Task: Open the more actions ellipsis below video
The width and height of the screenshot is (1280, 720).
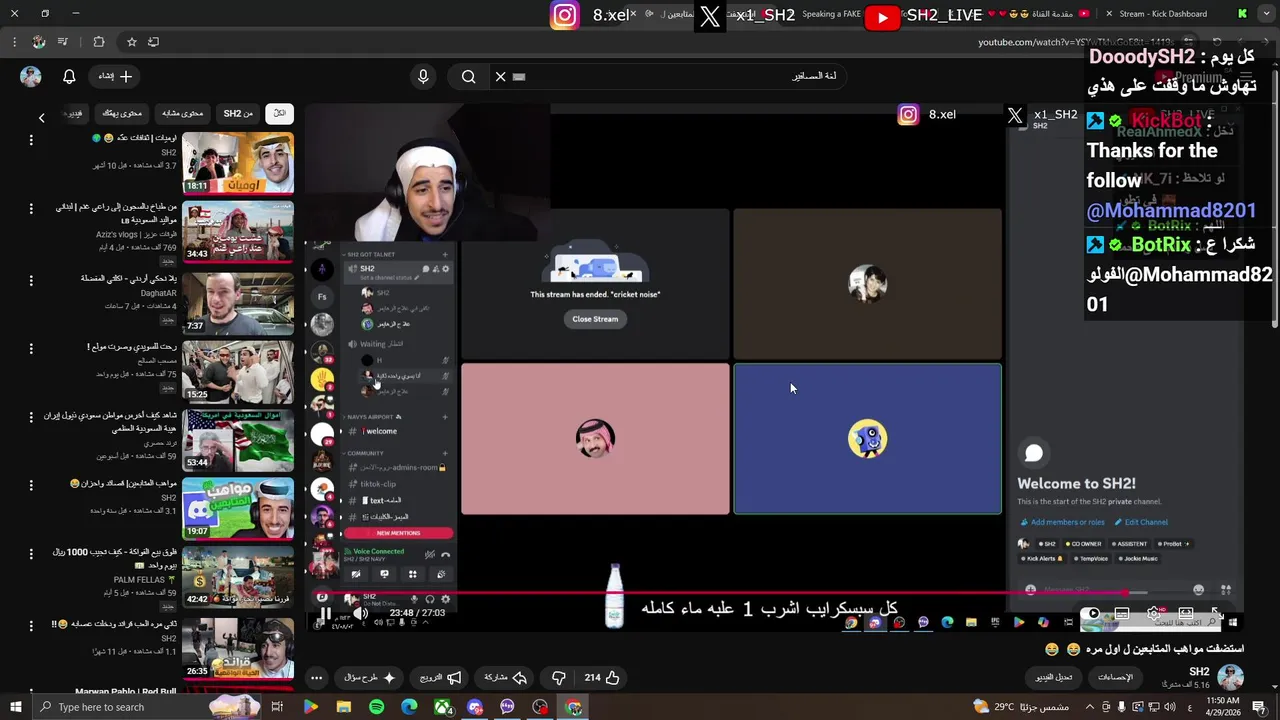Action: [316, 677]
